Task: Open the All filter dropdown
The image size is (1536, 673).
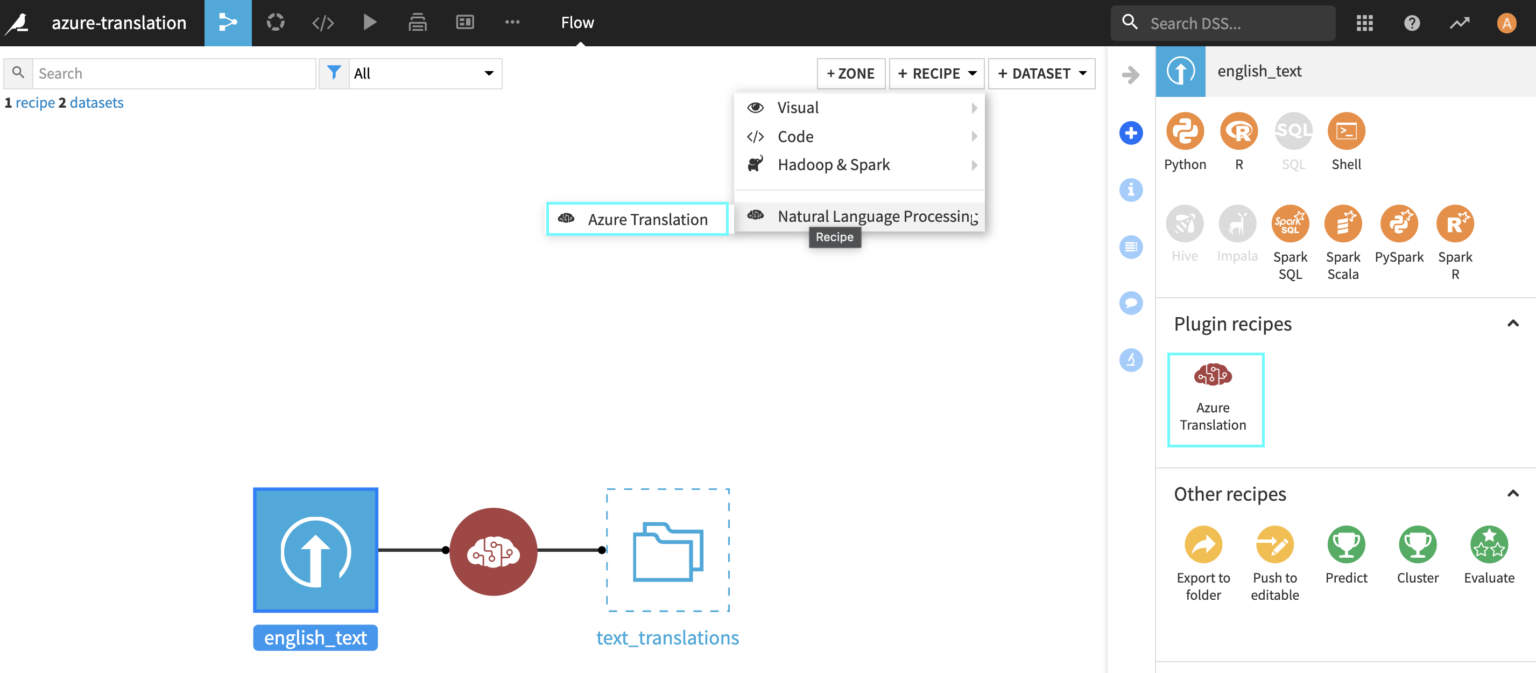Action: 424,73
